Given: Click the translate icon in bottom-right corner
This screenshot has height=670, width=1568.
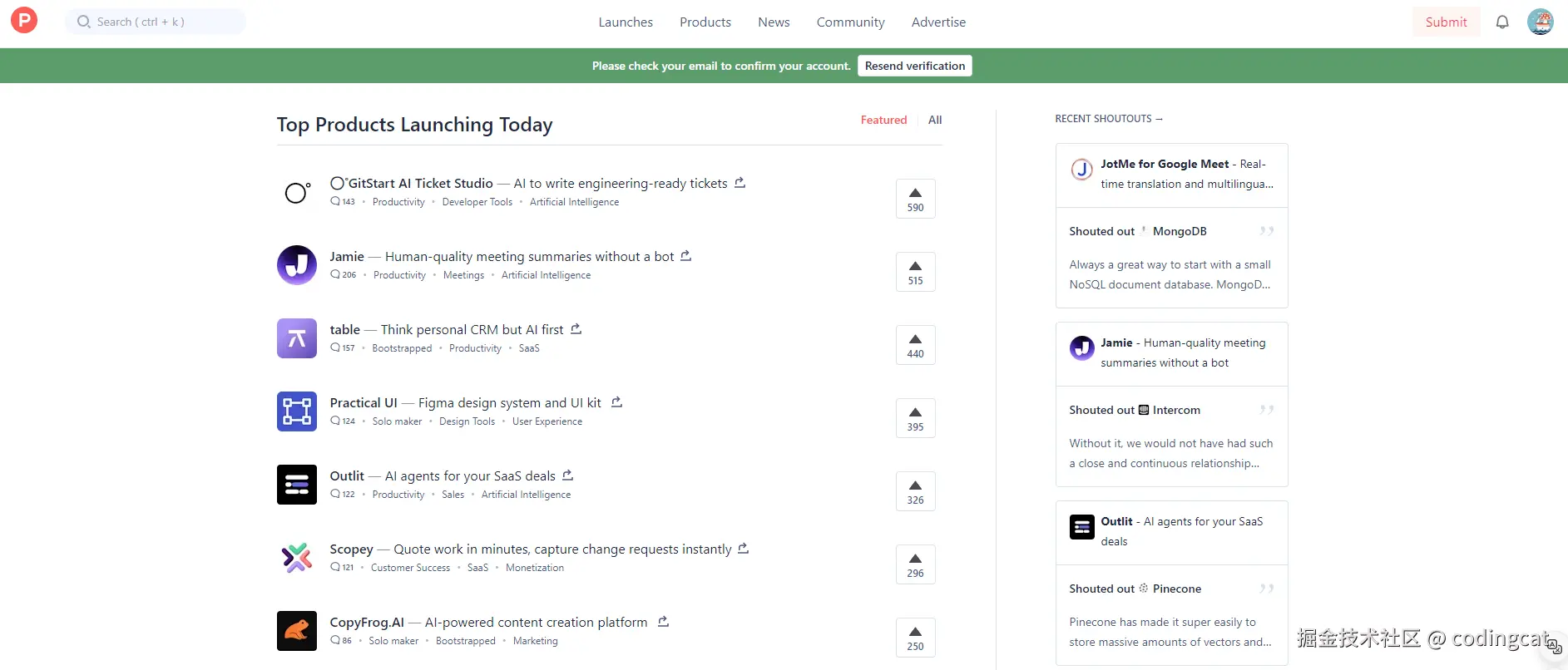Looking at the screenshot, I should tap(1554, 646).
